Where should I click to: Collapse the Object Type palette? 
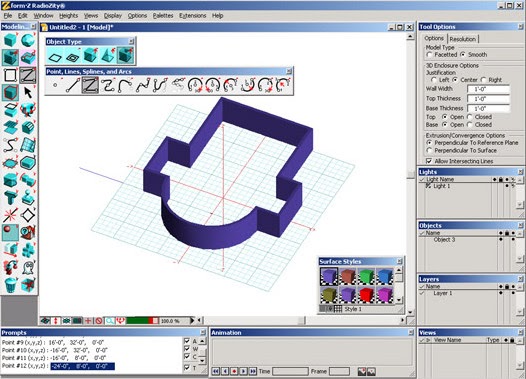[131, 41]
